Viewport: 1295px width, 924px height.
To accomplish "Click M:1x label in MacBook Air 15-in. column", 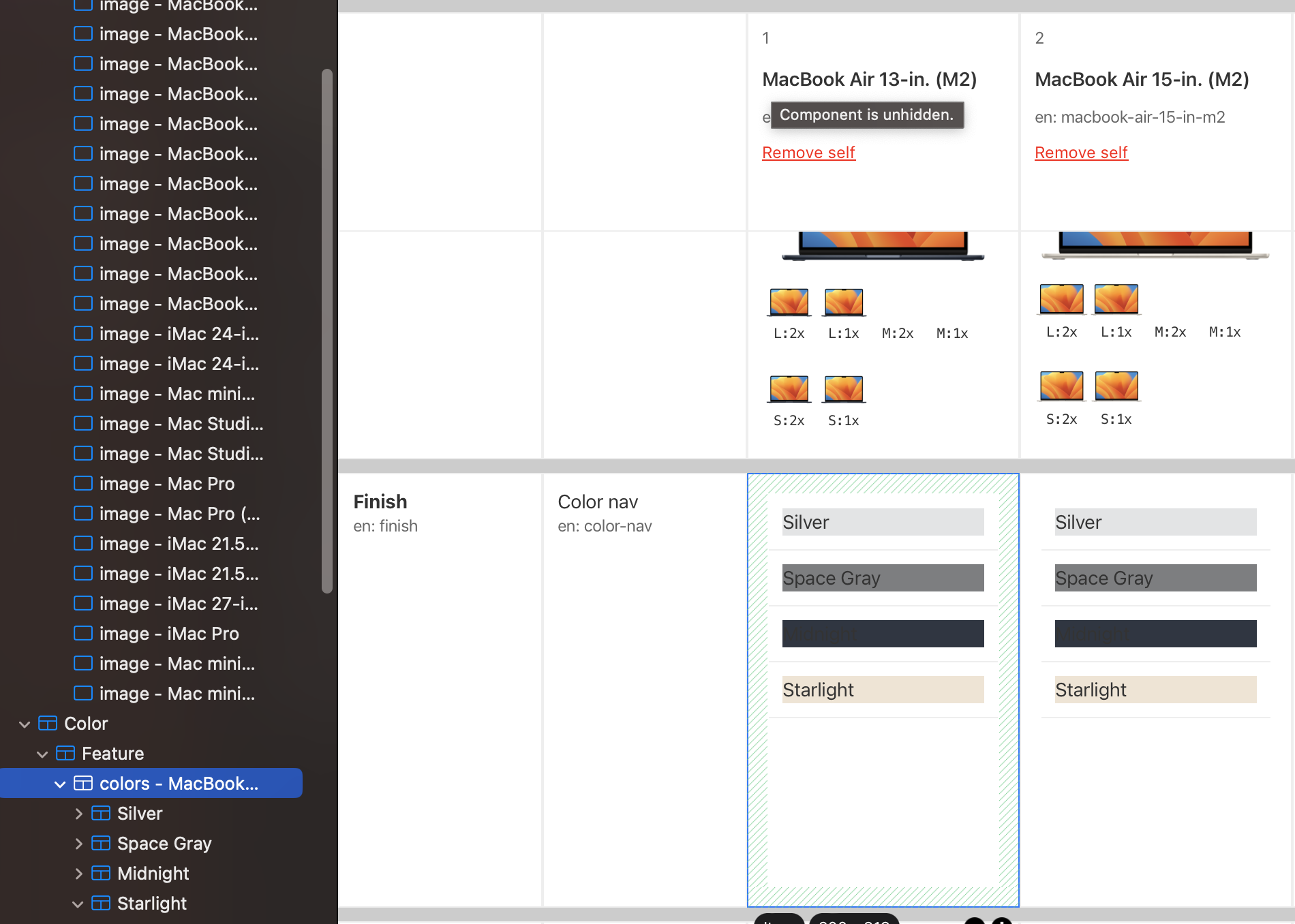I will click(1225, 332).
